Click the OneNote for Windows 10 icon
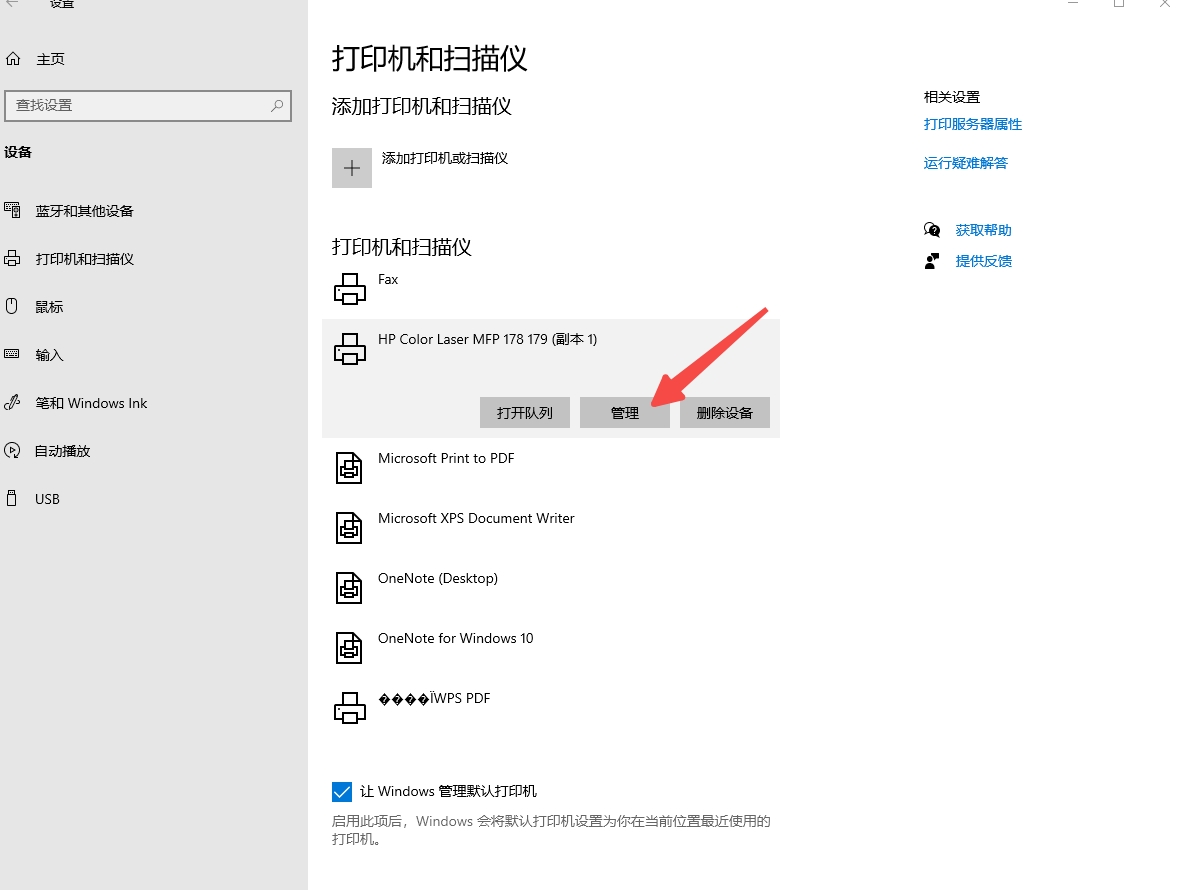 (349, 648)
